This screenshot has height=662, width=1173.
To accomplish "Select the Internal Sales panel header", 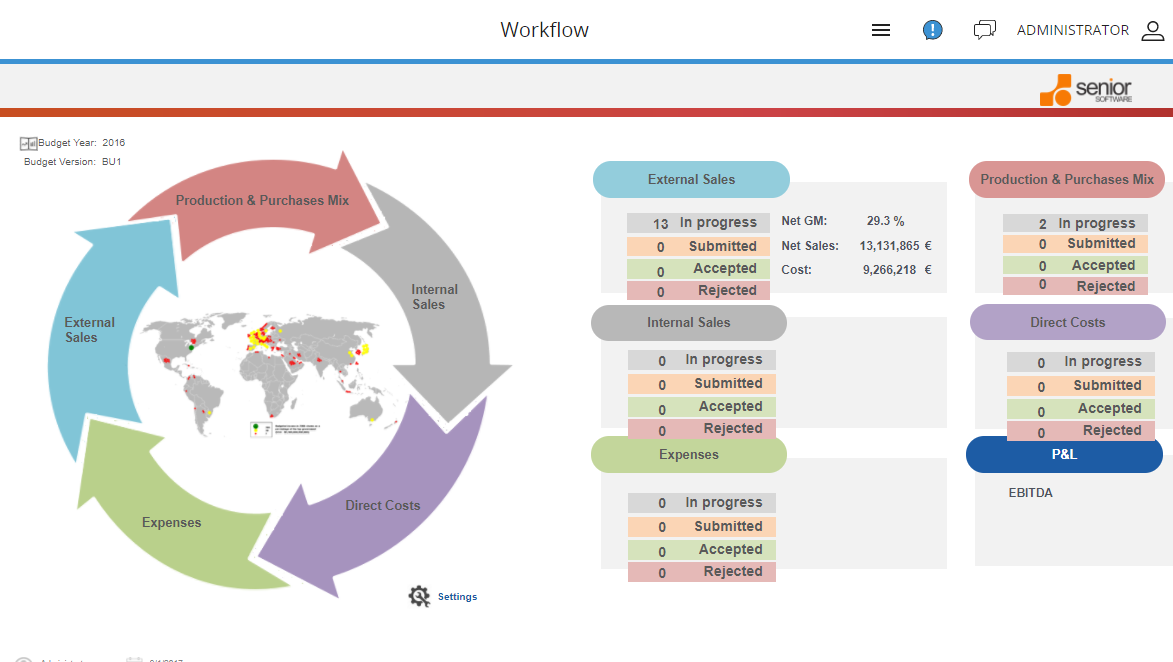I will point(688,322).
